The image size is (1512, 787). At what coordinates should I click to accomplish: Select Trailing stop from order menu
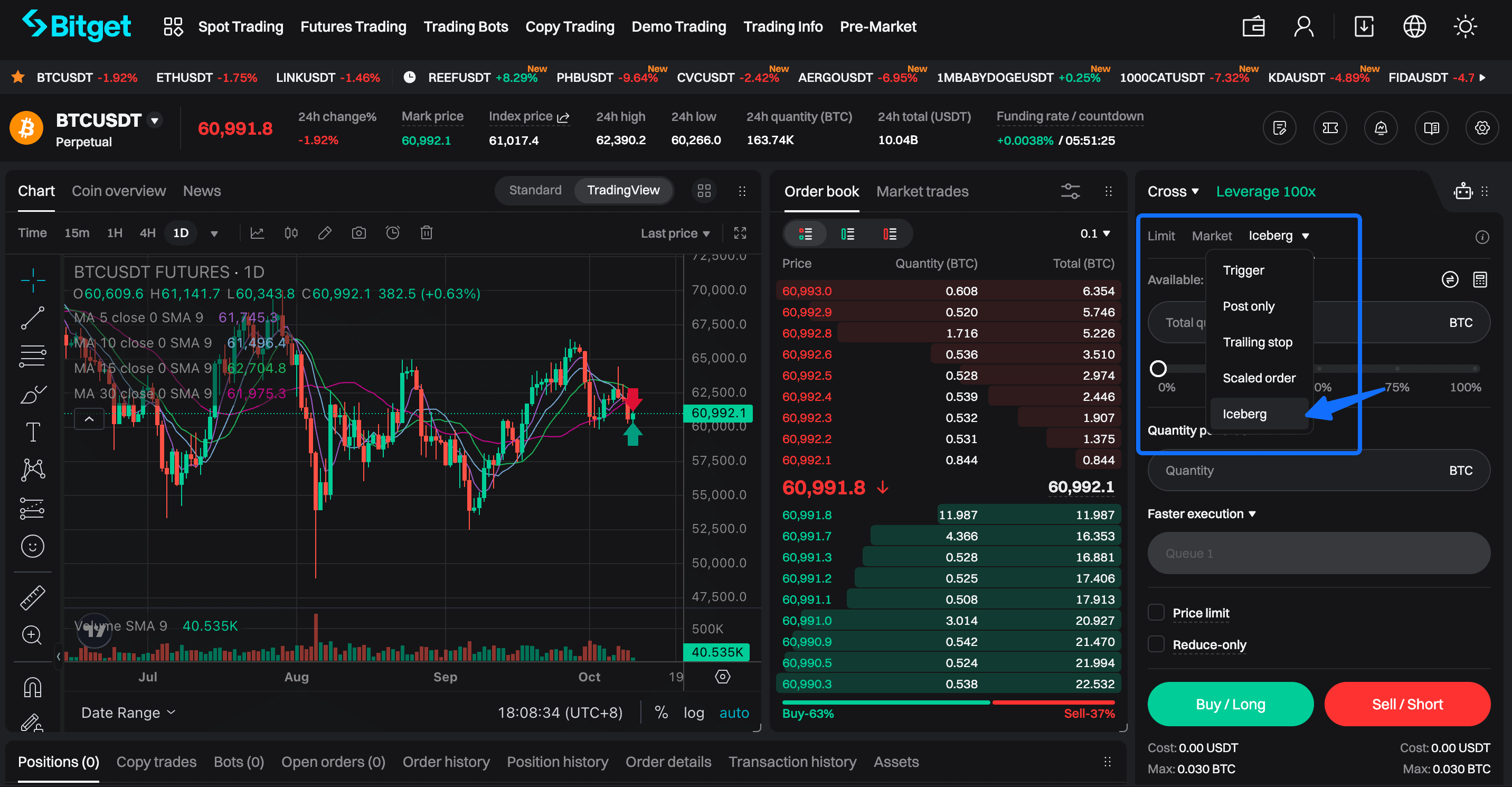click(x=1257, y=342)
